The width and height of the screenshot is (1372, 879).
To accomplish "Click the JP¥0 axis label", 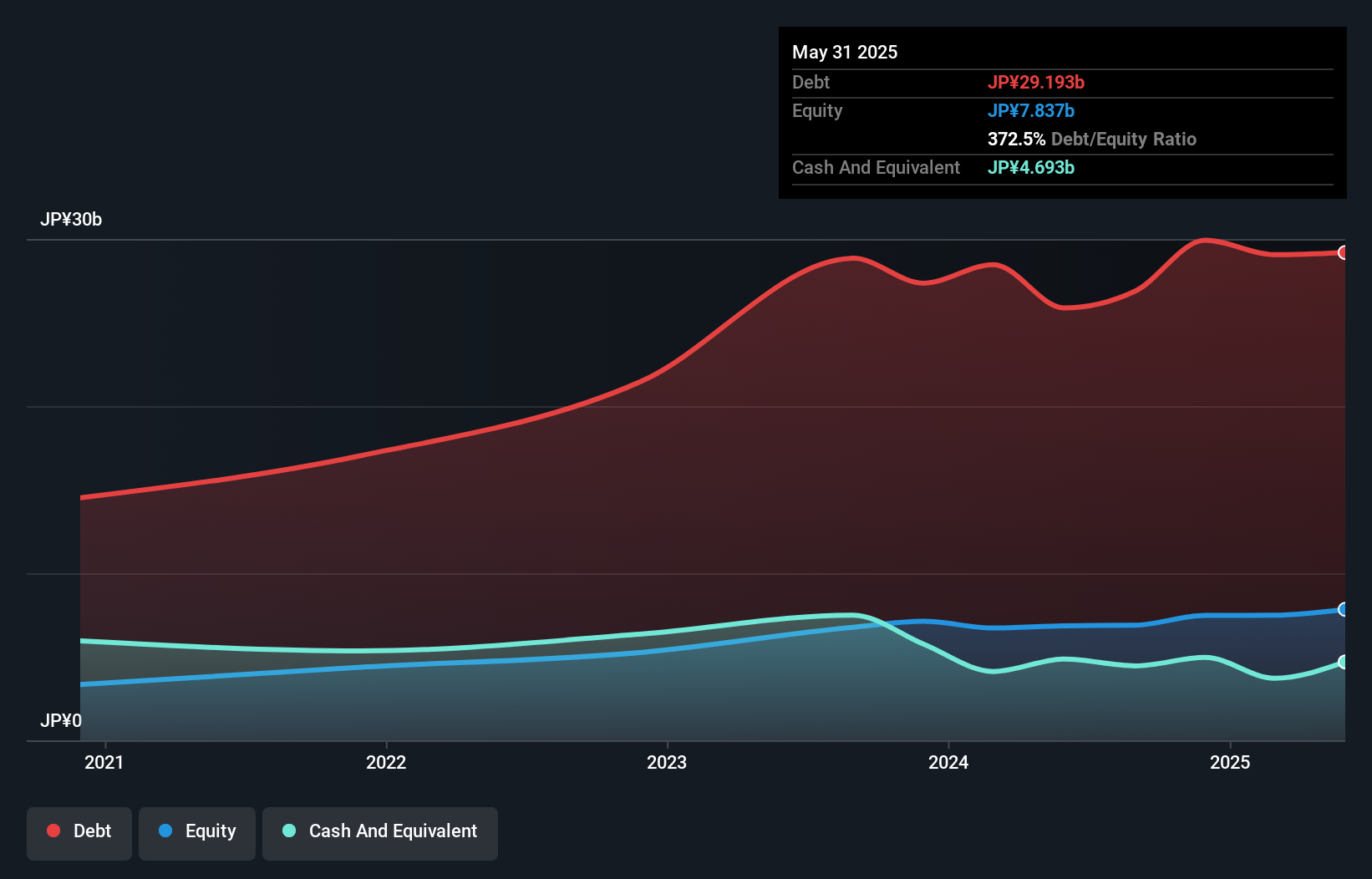I will [x=61, y=720].
